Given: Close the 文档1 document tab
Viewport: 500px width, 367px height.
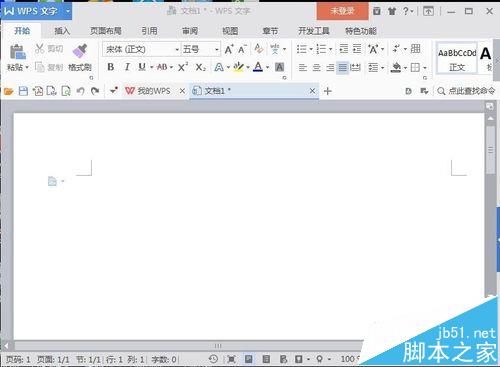Looking at the screenshot, I should pyautogui.click(x=312, y=91).
